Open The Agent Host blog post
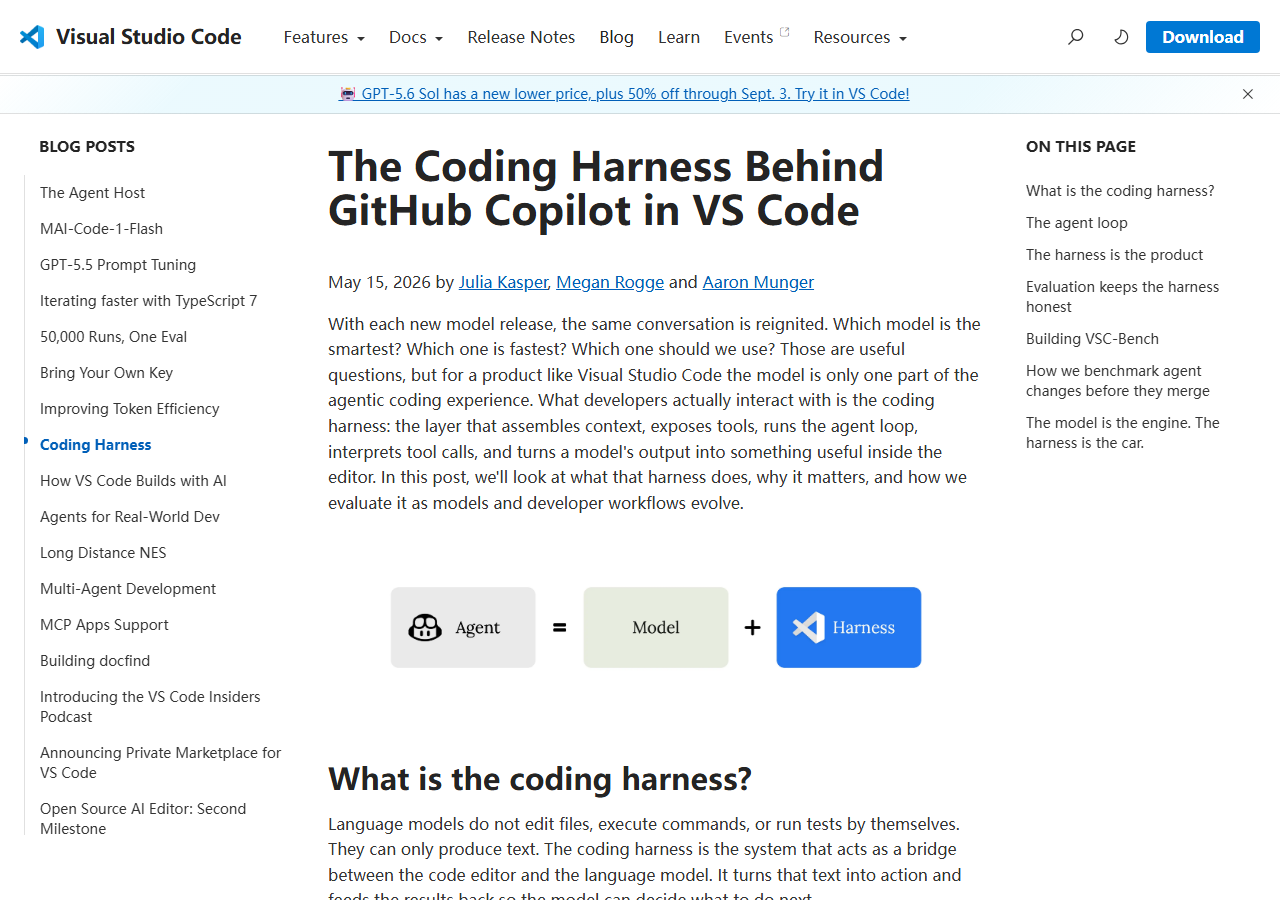Screen dimensions: 1280x900 (x=92, y=193)
